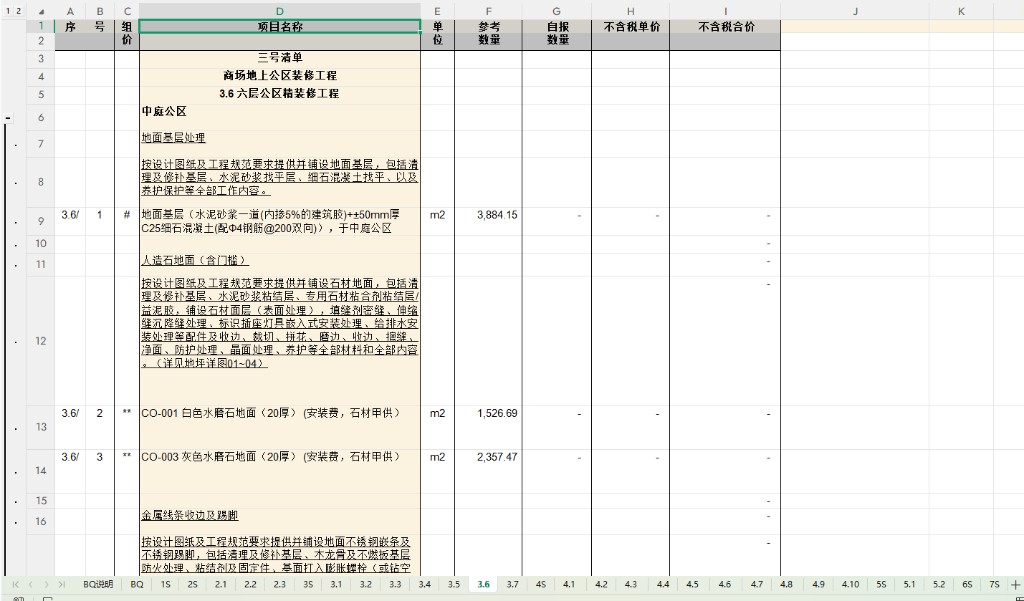Screen dimensions: 1024x601
Task: Switch to sheet tab 4.5
Action: click(692, 584)
